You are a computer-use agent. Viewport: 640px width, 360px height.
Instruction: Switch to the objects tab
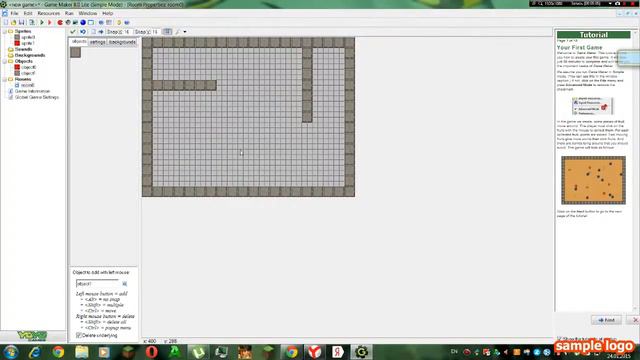(x=79, y=42)
